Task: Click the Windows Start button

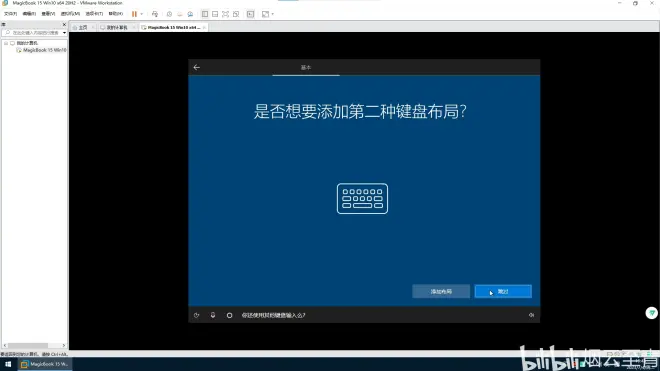Action: click(8, 364)
